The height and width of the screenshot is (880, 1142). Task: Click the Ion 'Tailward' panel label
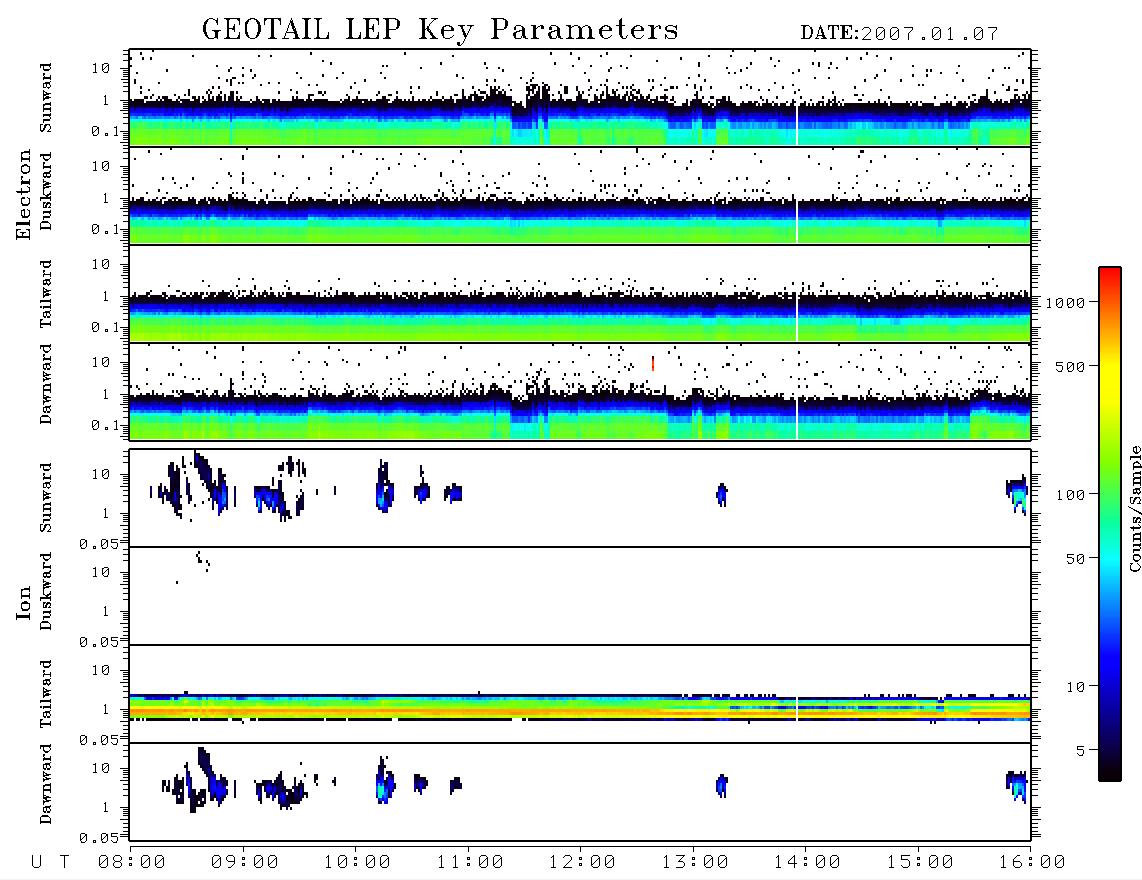pyautogui.click(x=46, y=694)
